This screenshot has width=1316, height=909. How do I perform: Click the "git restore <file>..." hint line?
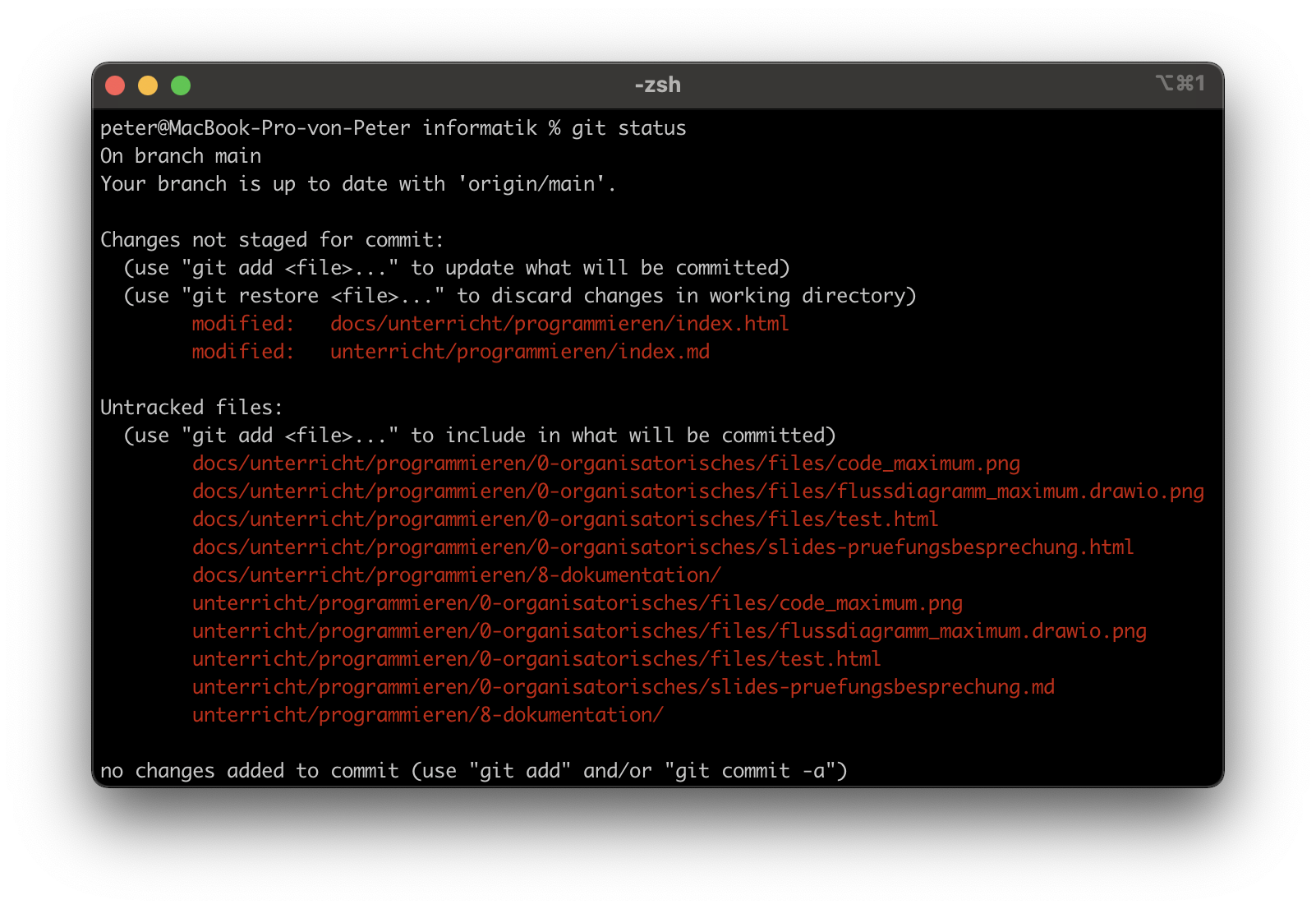click(x=519, y=296)
